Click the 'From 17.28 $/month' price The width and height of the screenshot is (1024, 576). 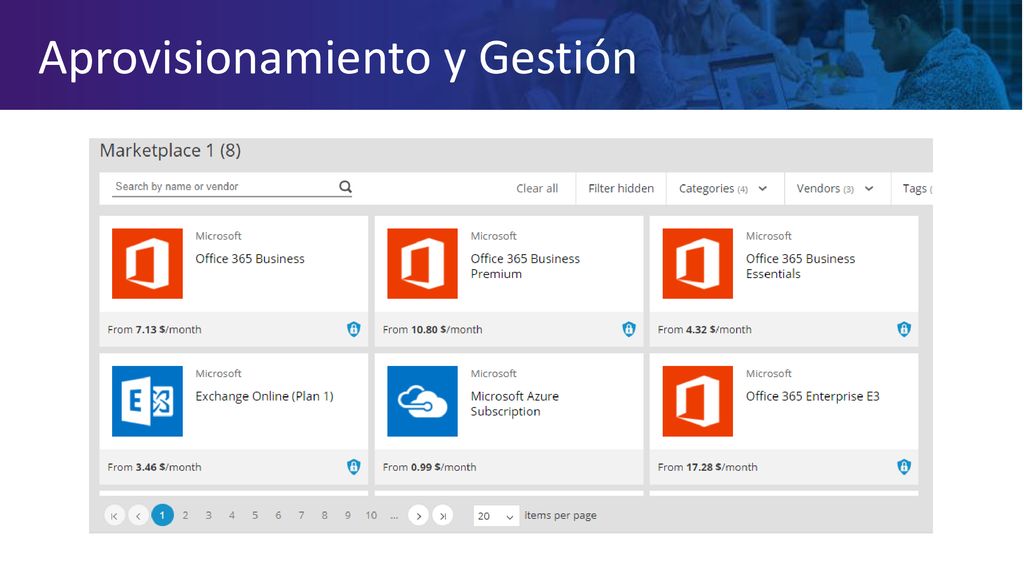coord(708,468)
